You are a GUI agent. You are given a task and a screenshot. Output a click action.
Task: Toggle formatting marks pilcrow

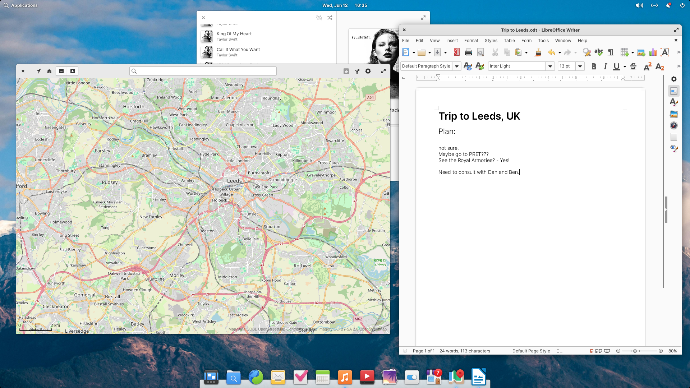click(611, 52)
